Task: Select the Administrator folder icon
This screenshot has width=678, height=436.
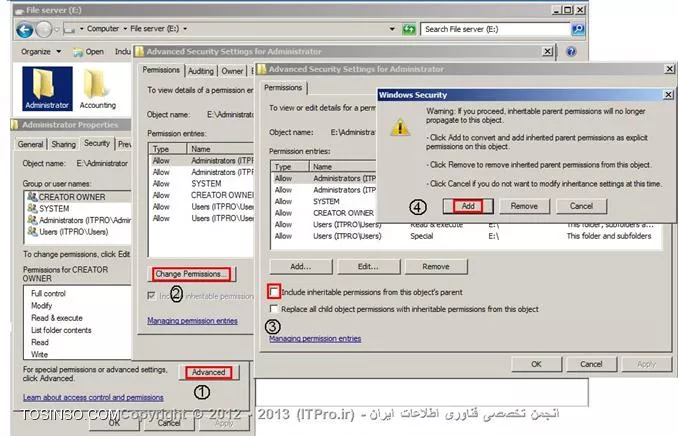Action: pyautogui.click(x=47, y=89)
